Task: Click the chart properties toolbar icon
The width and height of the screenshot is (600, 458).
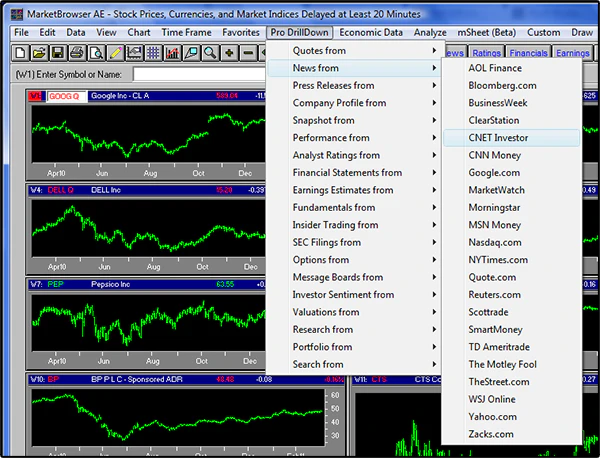Action: (134, 53)
